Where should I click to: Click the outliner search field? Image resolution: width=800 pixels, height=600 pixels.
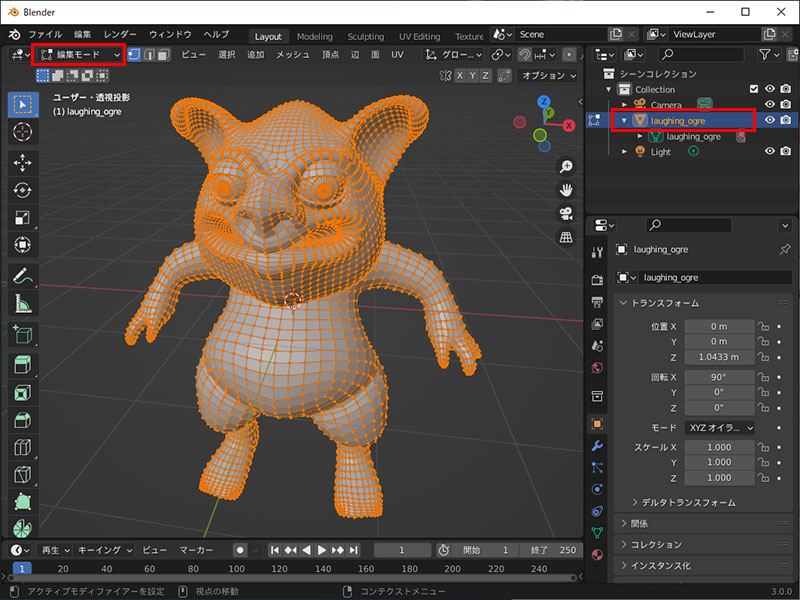(x=701, y=55)
